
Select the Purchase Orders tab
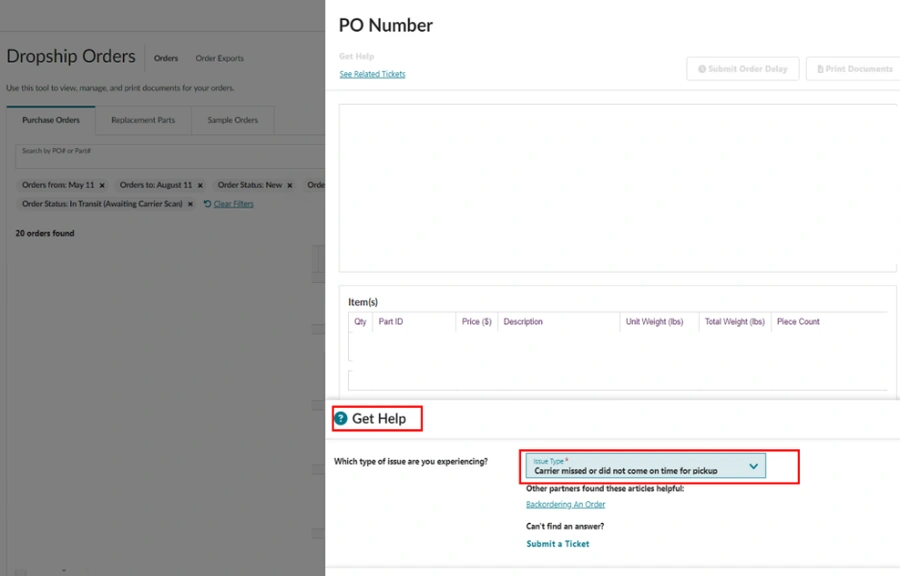(51, 120)
